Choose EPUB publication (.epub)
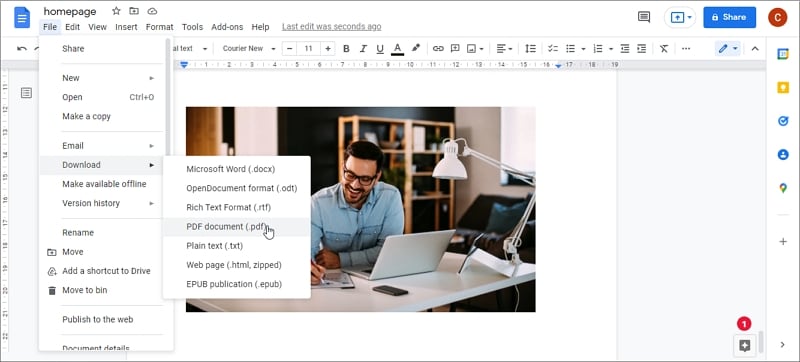The height and width of the screenshot is (362, 800). [x=237, y=284]
